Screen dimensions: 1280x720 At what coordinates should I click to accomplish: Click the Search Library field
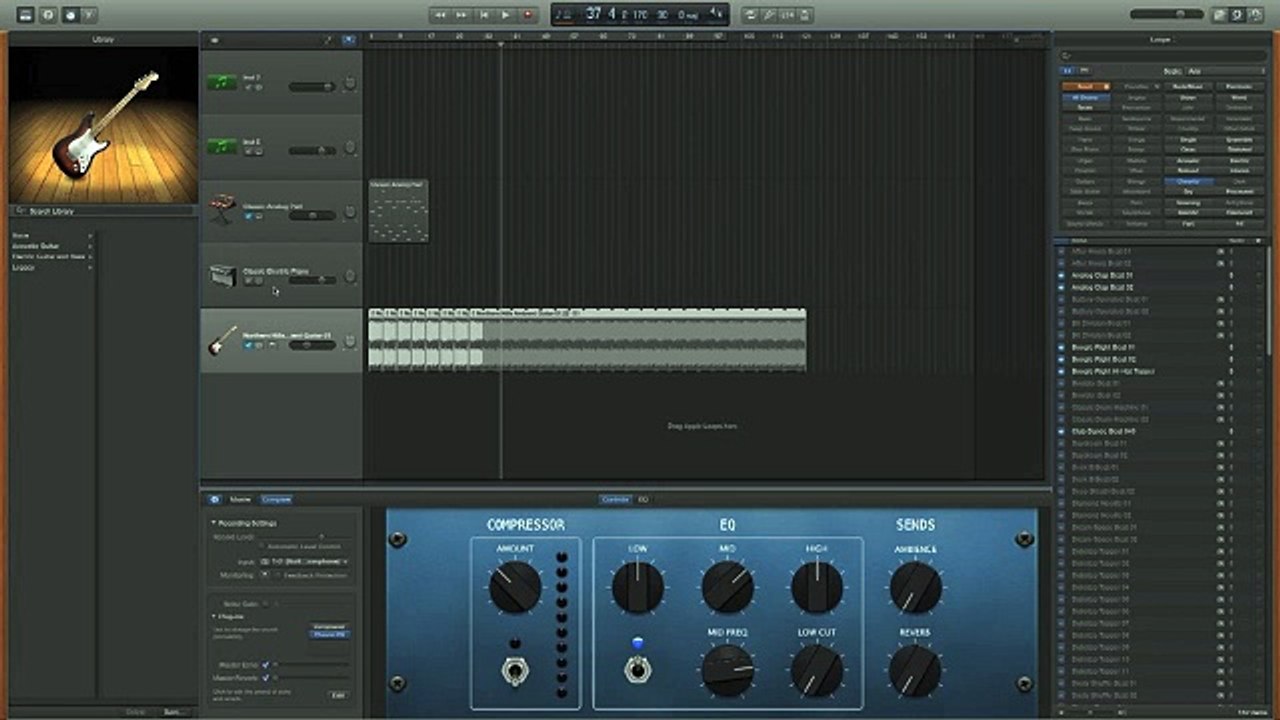103,211
